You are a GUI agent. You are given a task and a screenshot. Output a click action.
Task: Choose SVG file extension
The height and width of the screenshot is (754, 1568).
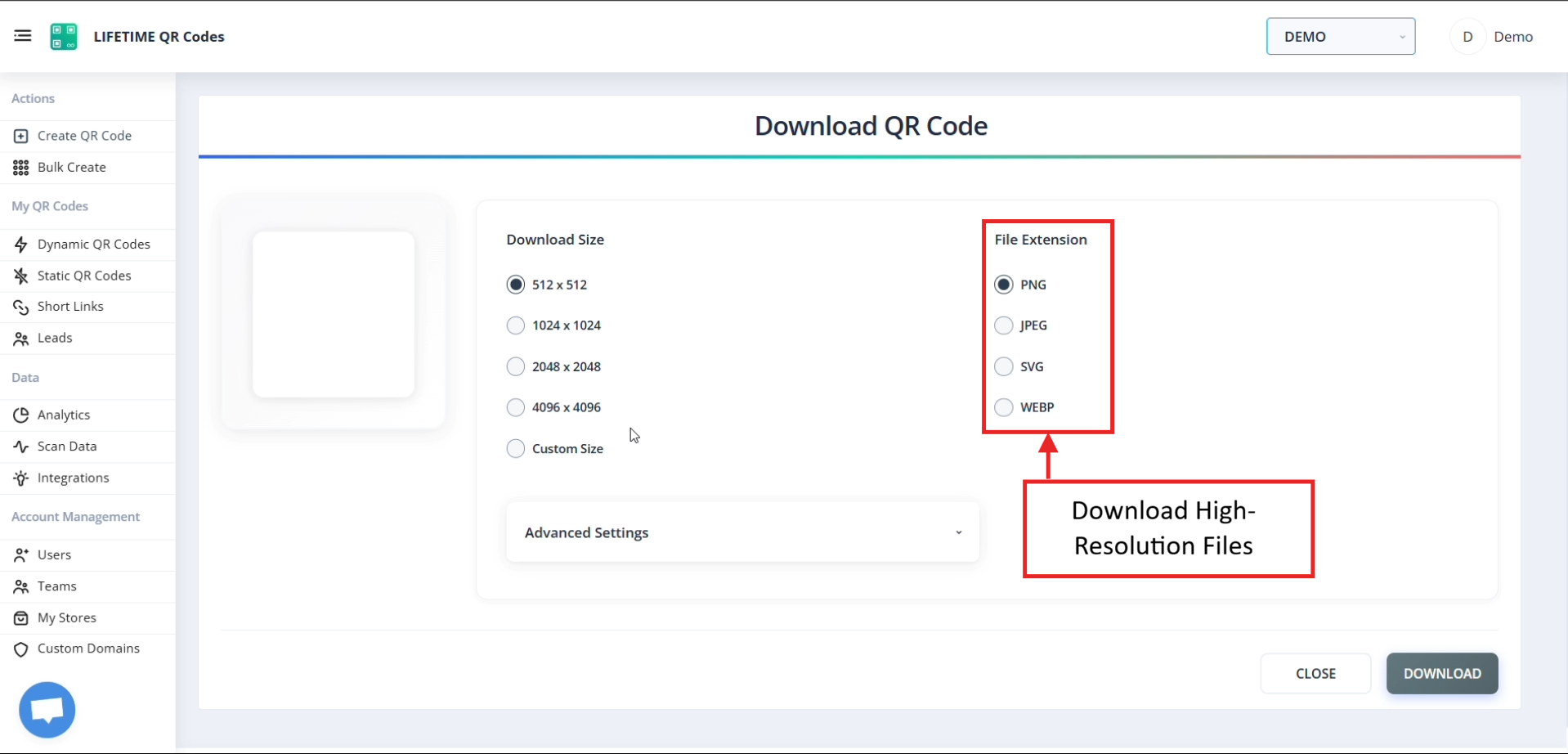[x=1003, y=366]
